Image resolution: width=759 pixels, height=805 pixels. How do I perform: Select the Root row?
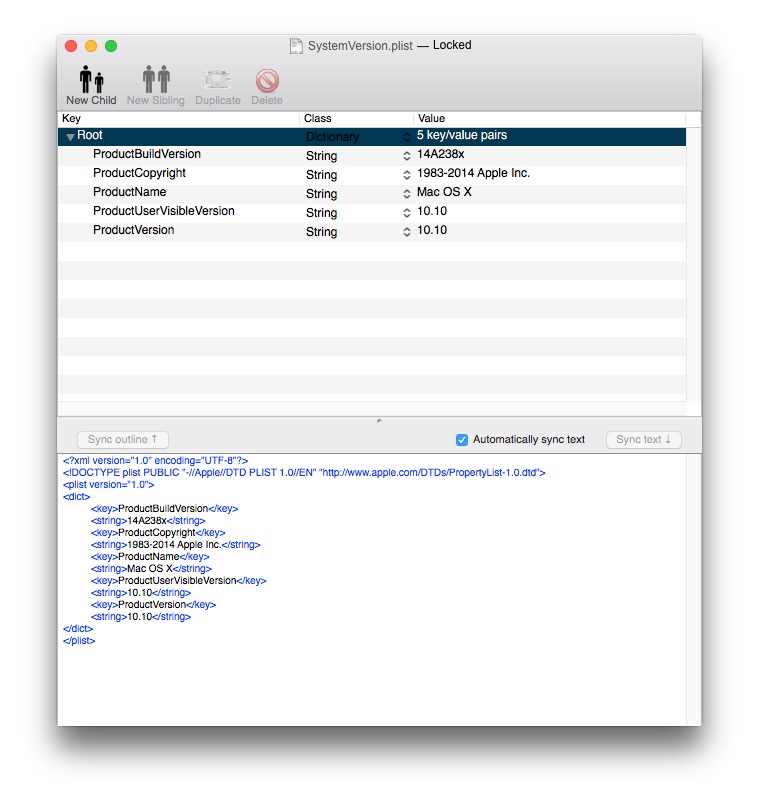[x=372, y=137]
